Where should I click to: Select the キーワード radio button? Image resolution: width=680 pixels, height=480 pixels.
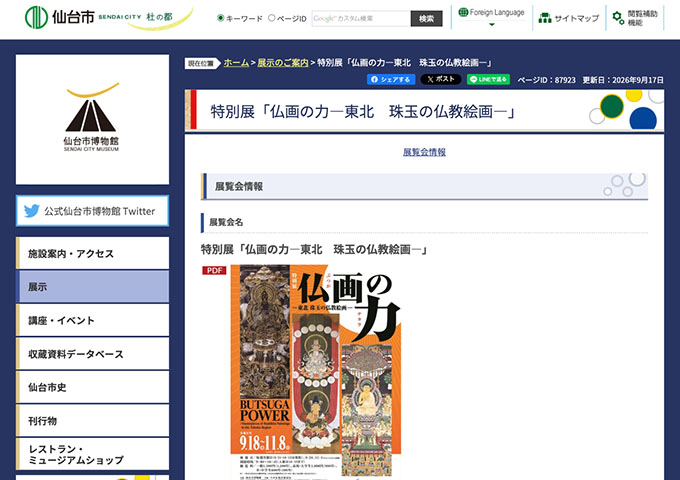[221, 18]
